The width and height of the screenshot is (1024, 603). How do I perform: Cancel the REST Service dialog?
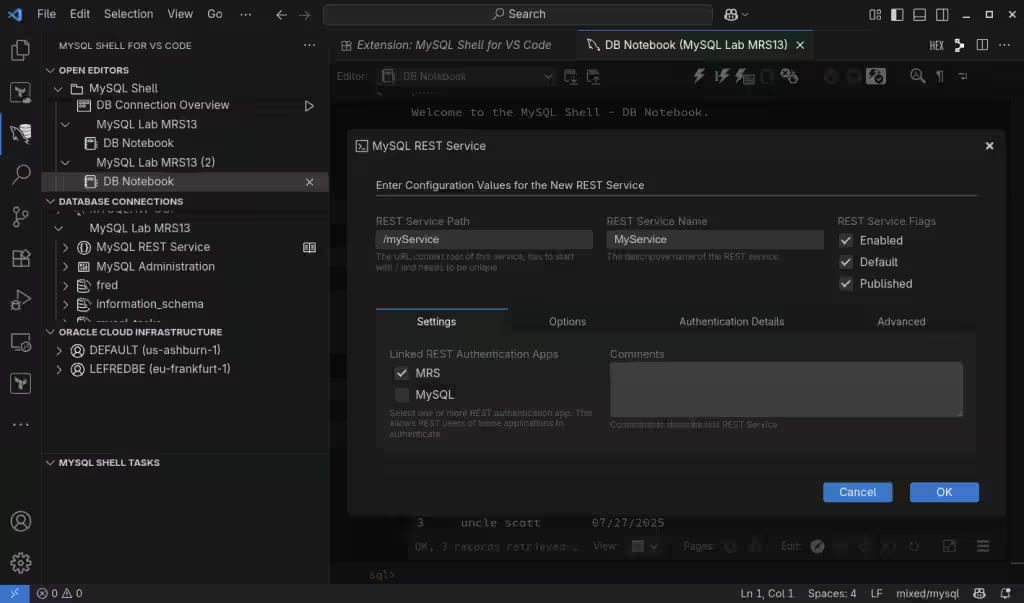click(857, 492)
